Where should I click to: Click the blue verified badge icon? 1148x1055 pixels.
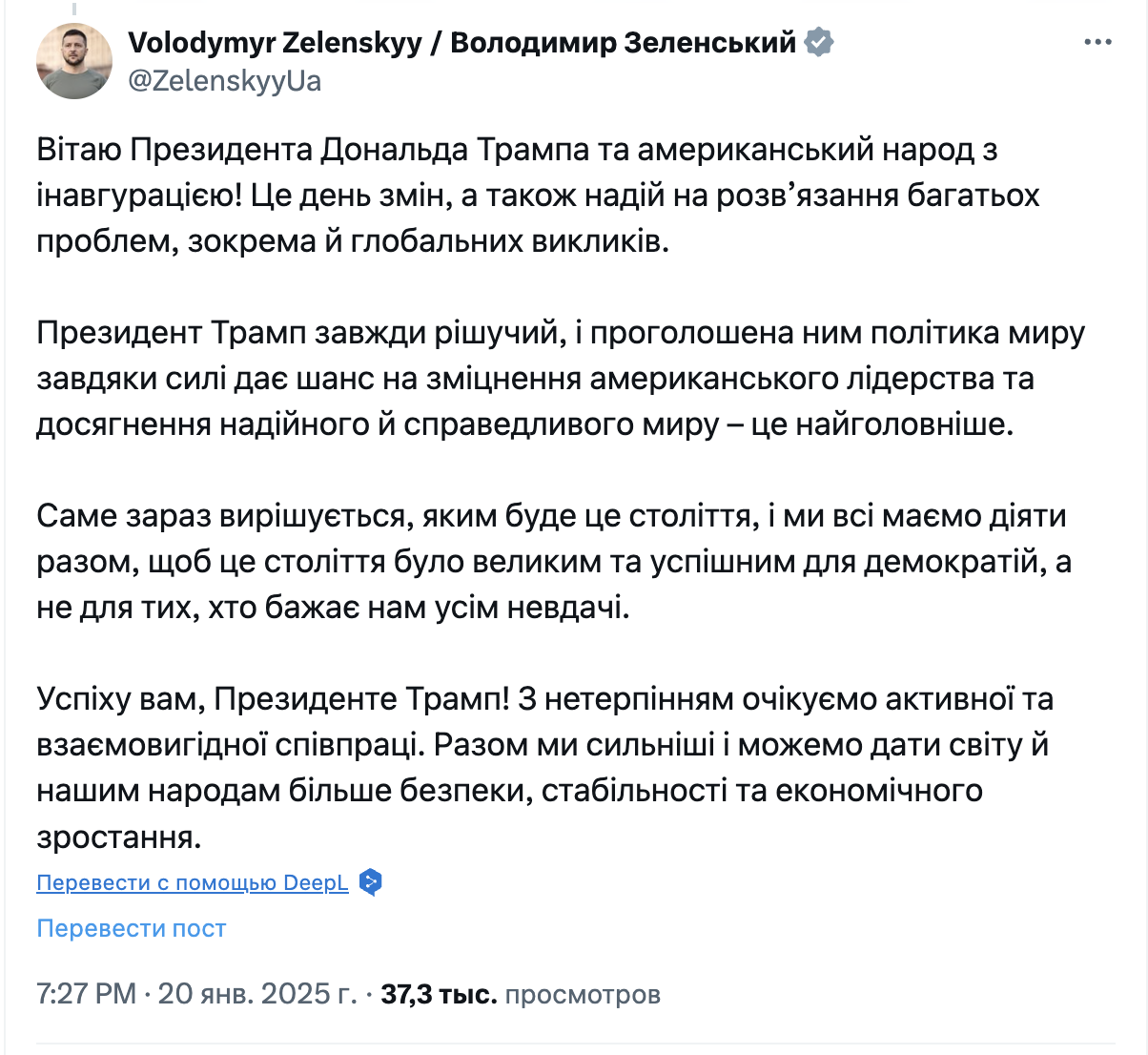tap(819, 43)
